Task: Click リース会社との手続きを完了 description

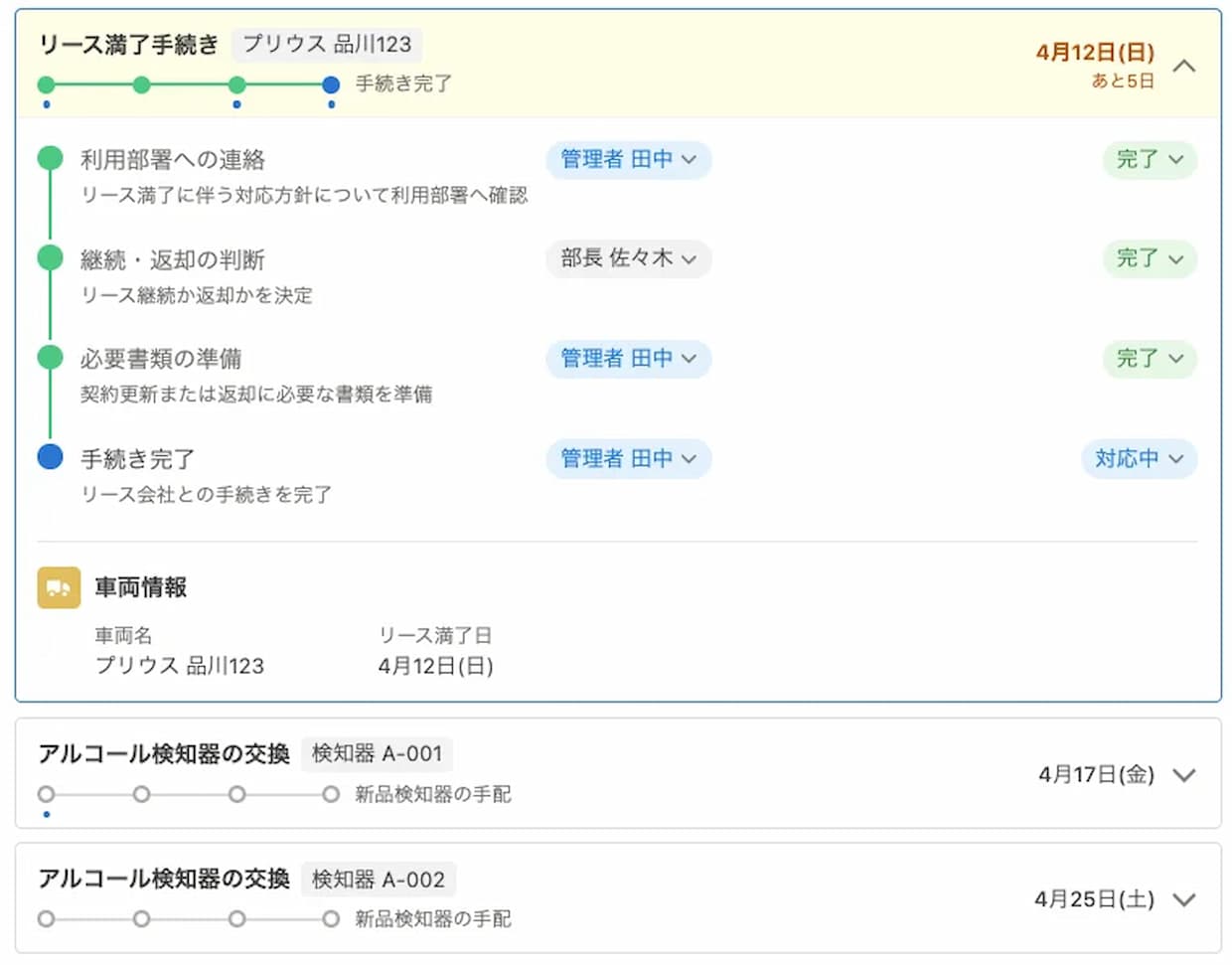Action: (207, 494)
